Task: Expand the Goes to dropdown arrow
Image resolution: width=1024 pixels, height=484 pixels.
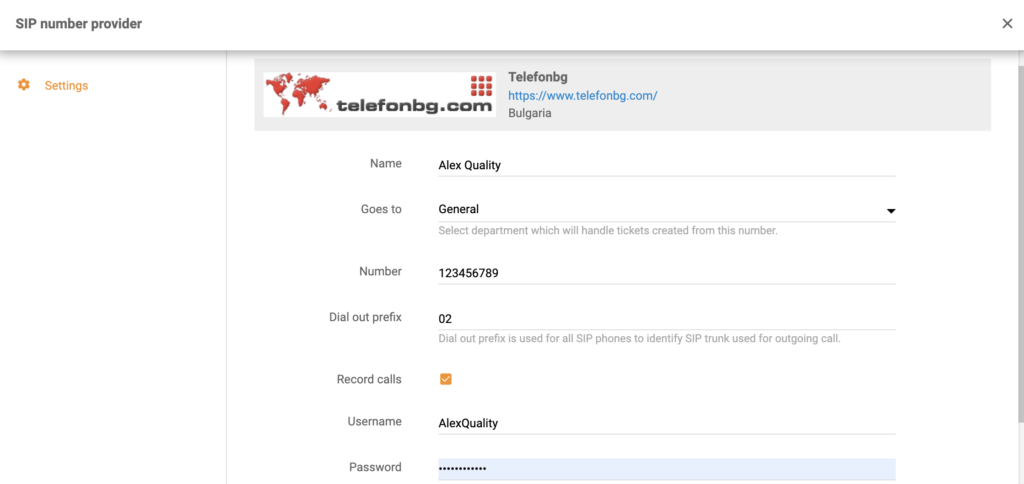Action: 890,211
